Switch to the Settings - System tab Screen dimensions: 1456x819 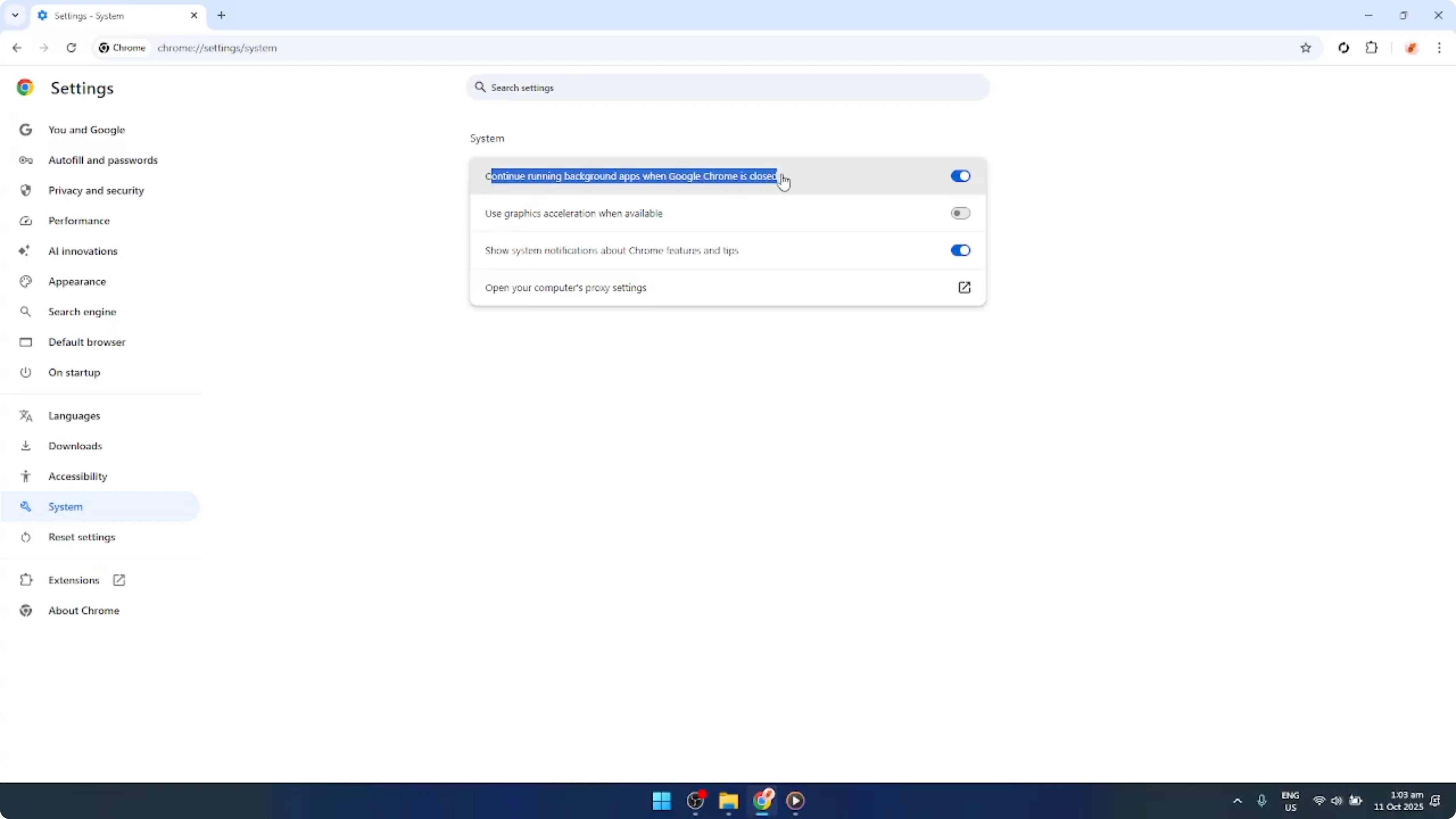(x=102, y=16)
